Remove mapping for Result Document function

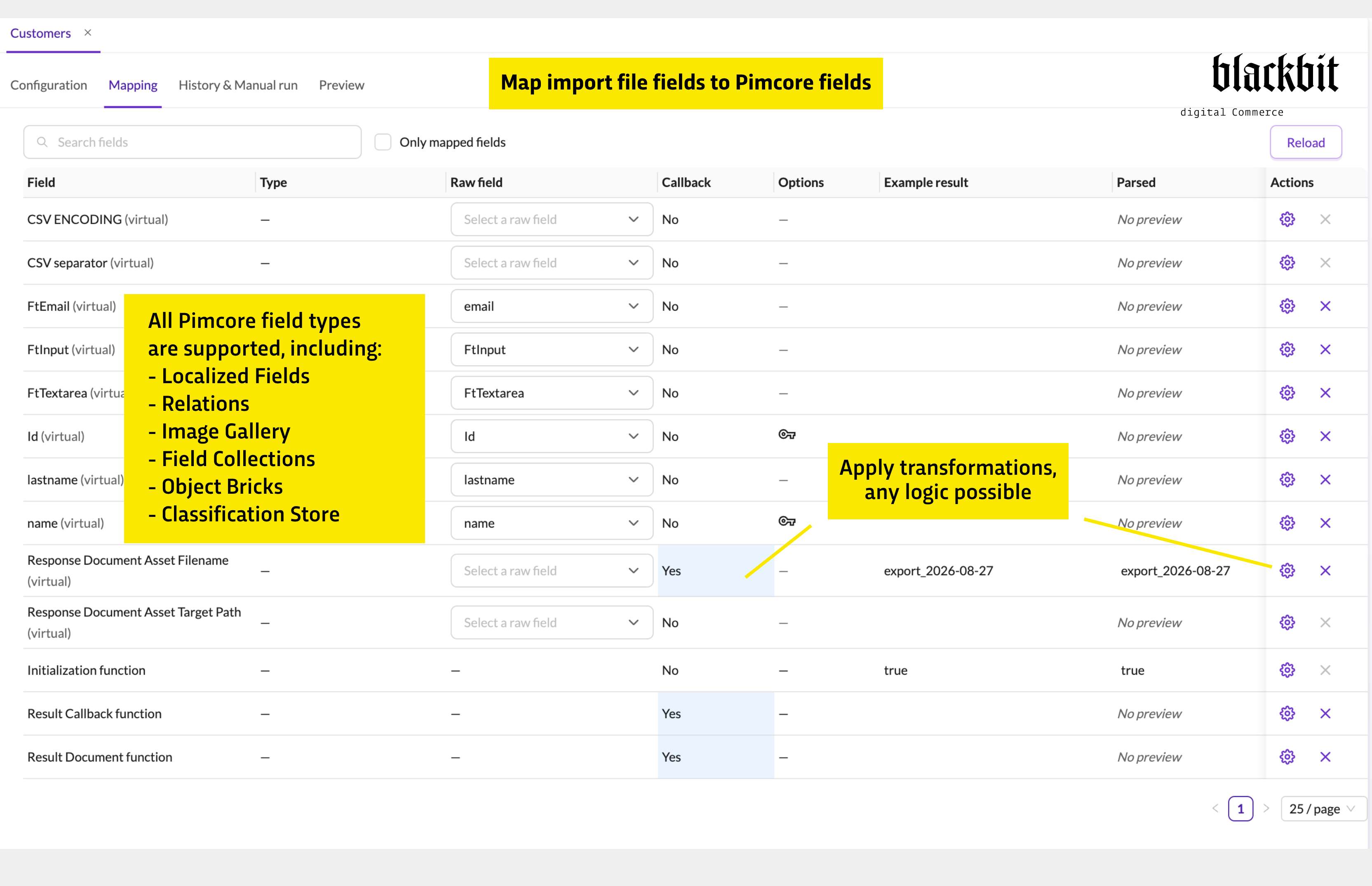(x=1325, y=756)
